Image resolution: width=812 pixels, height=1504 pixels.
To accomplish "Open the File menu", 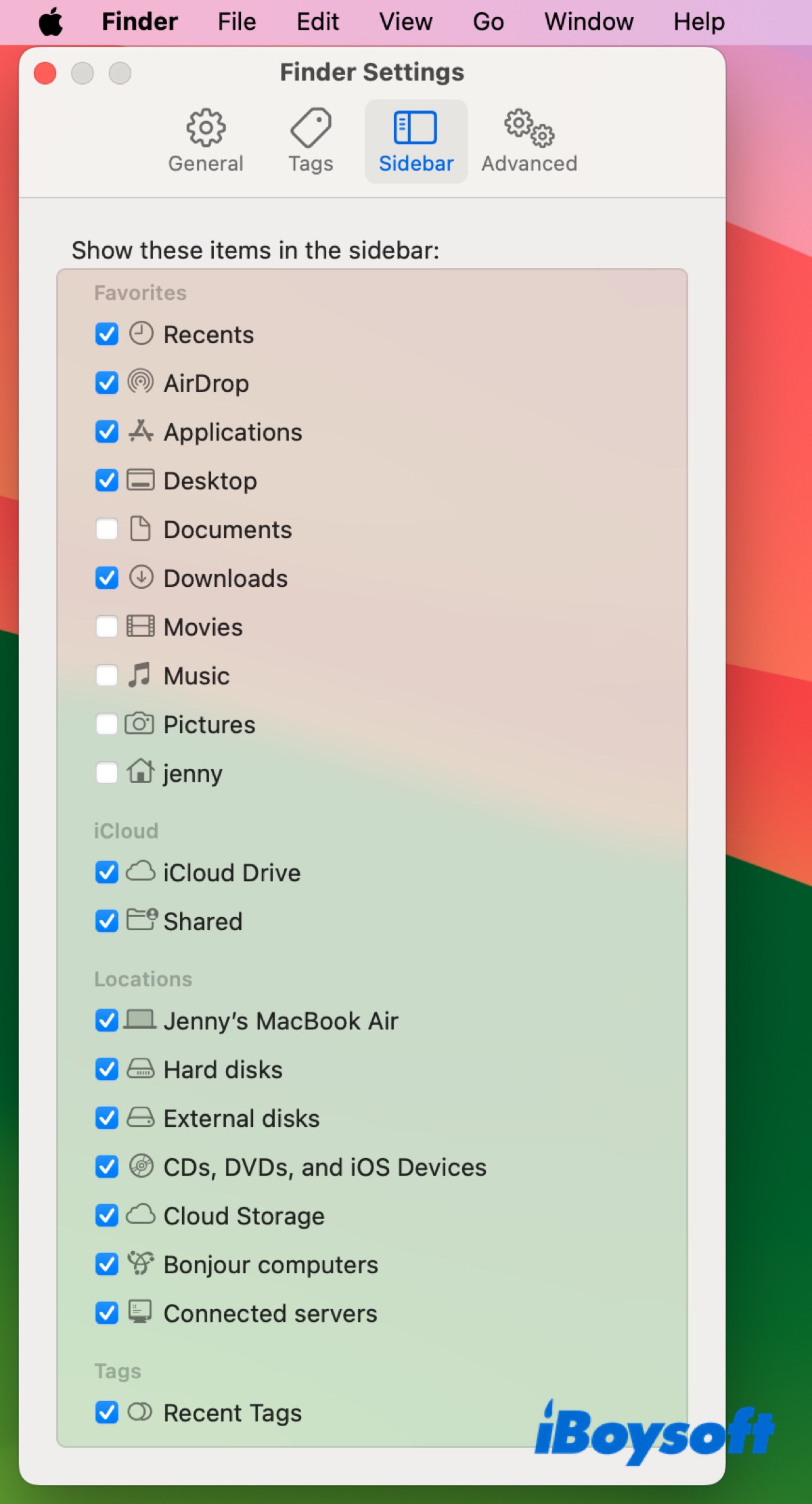I will coord(237,22).
